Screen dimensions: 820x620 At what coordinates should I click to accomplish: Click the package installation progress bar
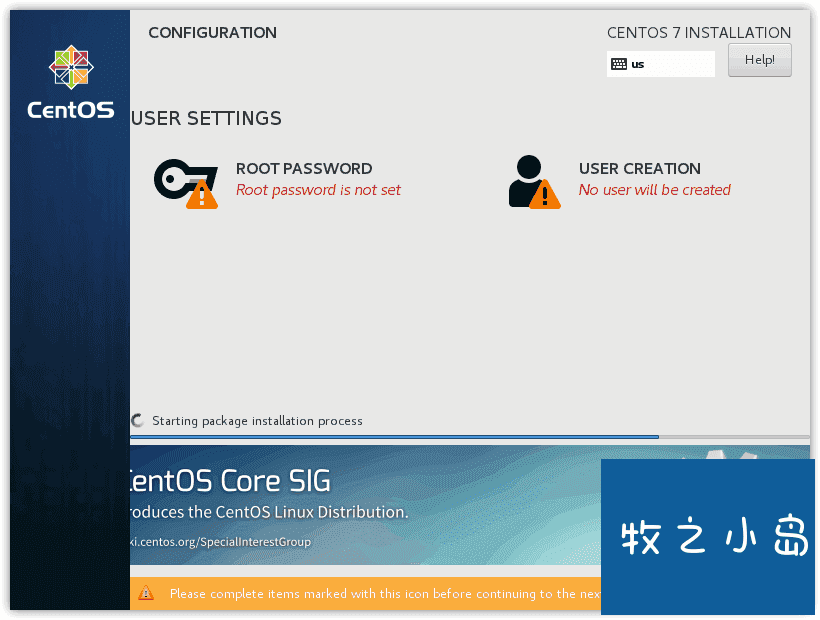470,437
